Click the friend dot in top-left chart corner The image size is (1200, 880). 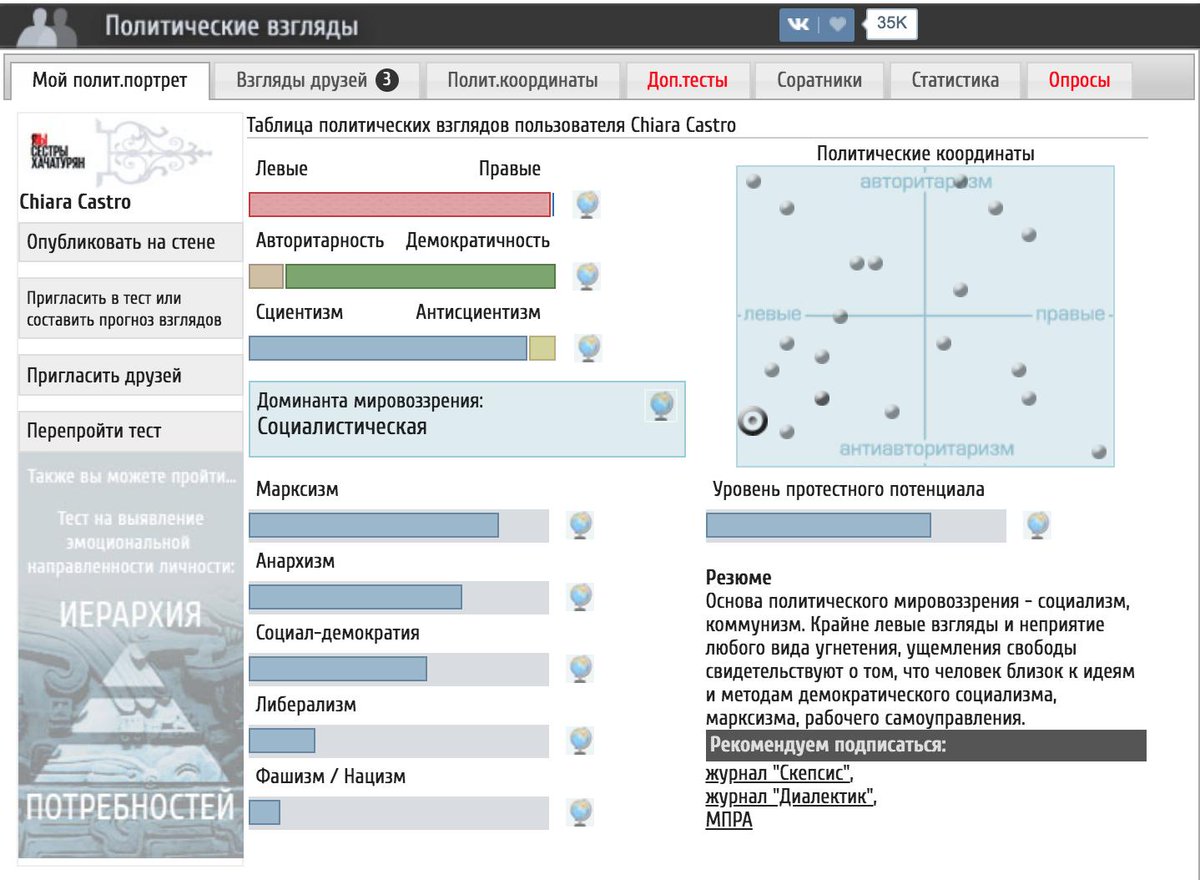click(x=753, y=181)
